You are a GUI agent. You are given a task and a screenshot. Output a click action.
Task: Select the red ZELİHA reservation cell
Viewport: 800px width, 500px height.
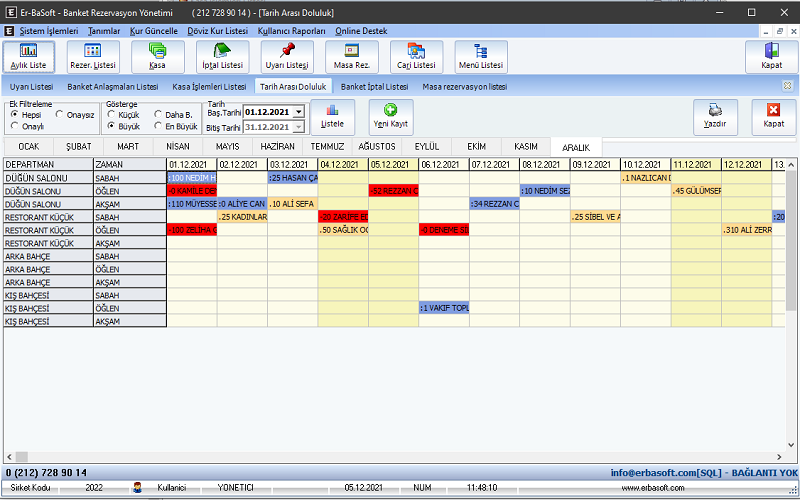[191, 230]
